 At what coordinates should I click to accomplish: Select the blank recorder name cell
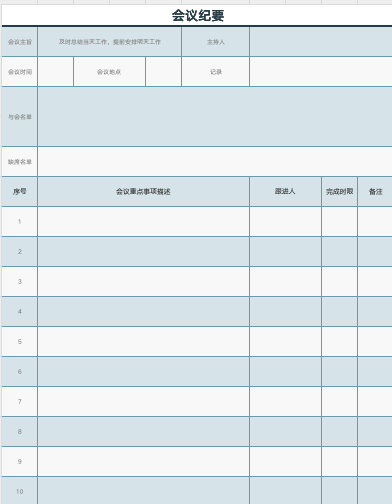click(321, 72)
